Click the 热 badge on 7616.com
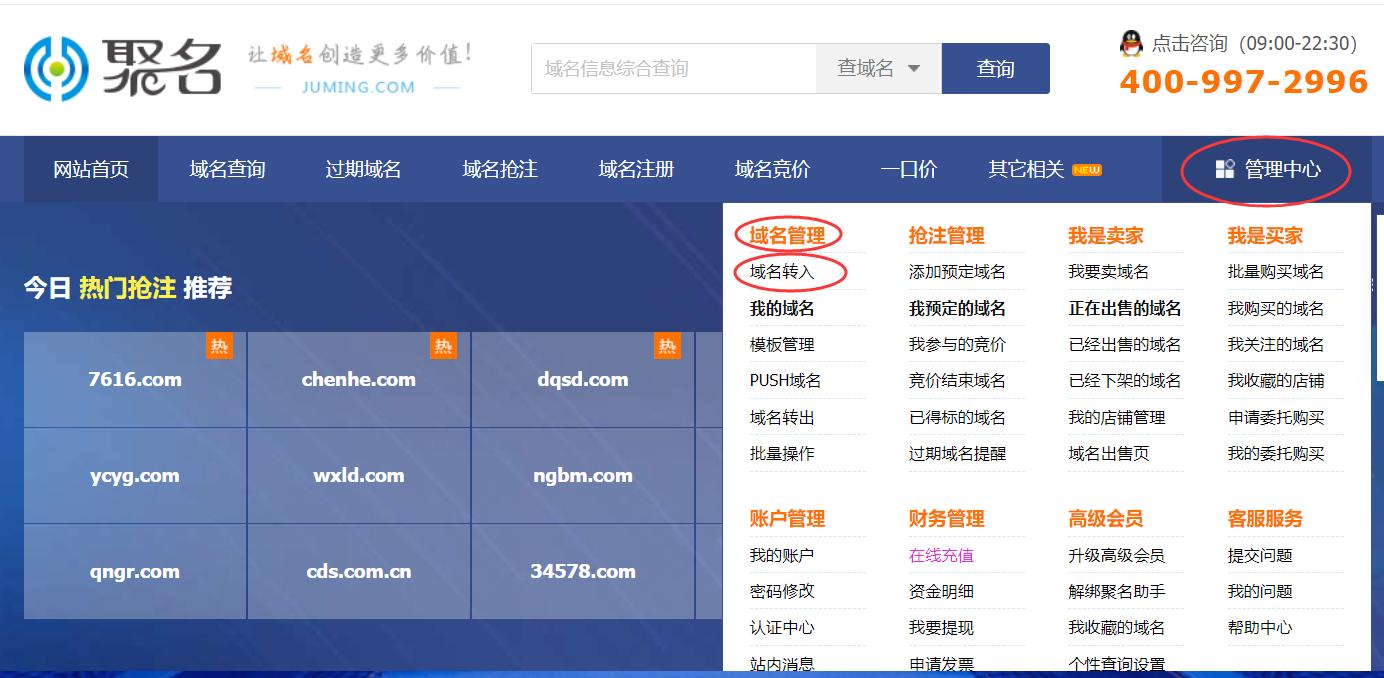The width and height of the screenshot is (1384, 678). [x=219, y=346]
